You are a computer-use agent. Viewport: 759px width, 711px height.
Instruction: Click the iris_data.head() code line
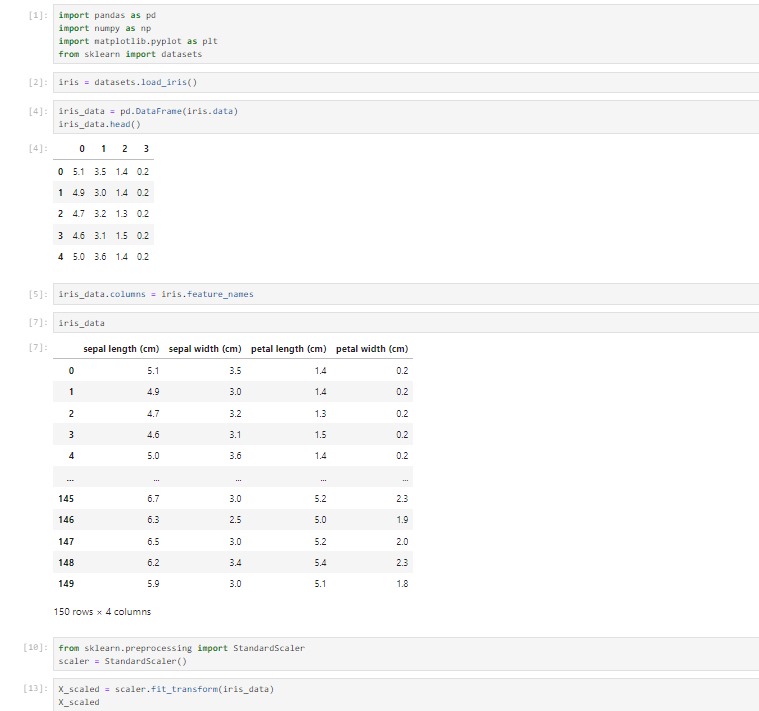coord(99,124)
